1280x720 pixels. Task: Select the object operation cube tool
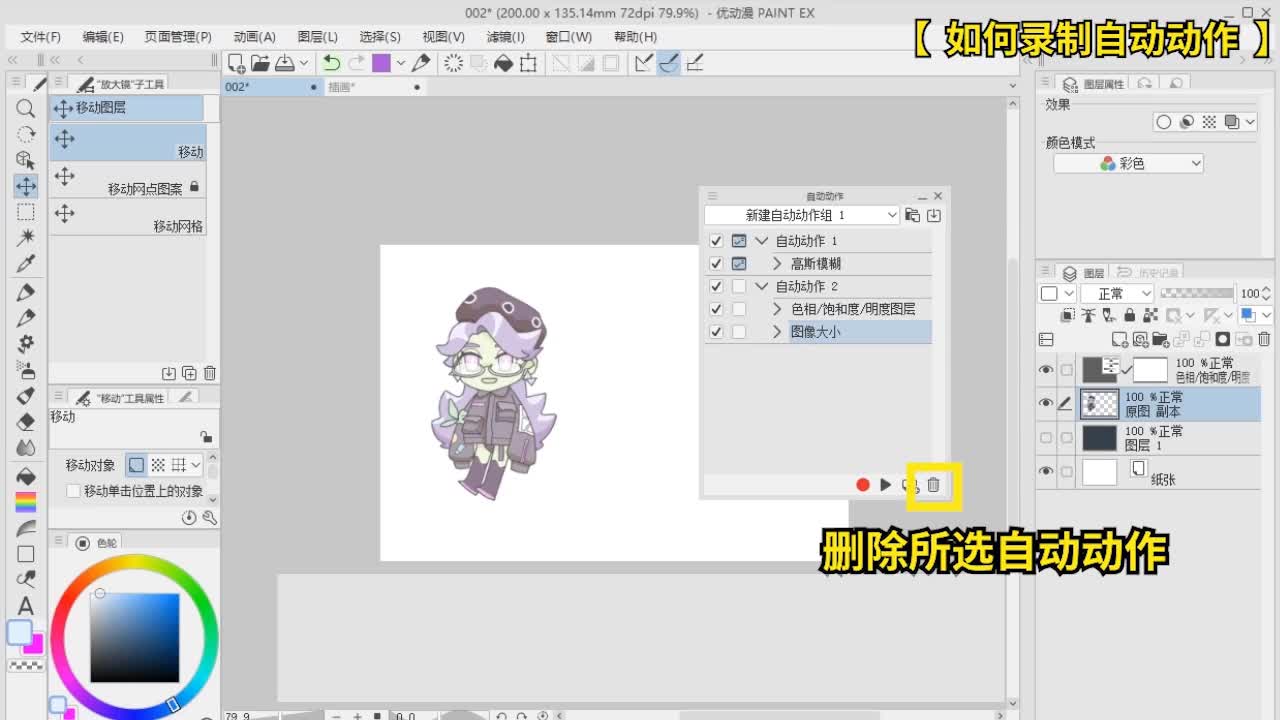tap(26, 160)
